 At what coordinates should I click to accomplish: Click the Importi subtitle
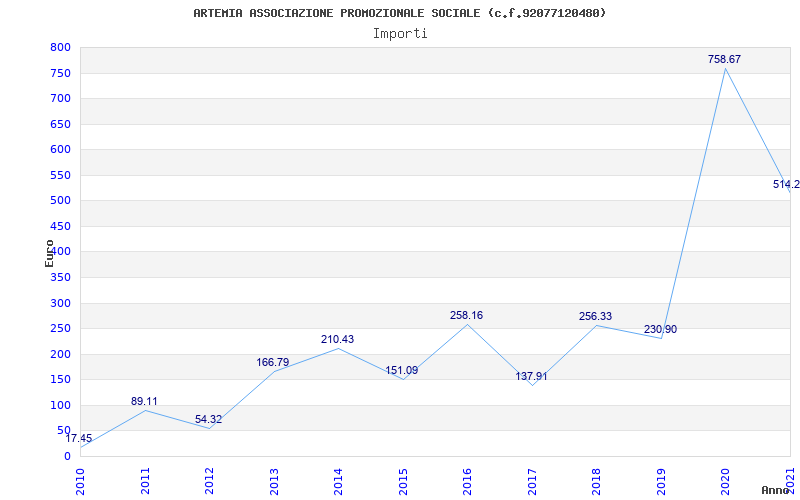coord(400,33)
